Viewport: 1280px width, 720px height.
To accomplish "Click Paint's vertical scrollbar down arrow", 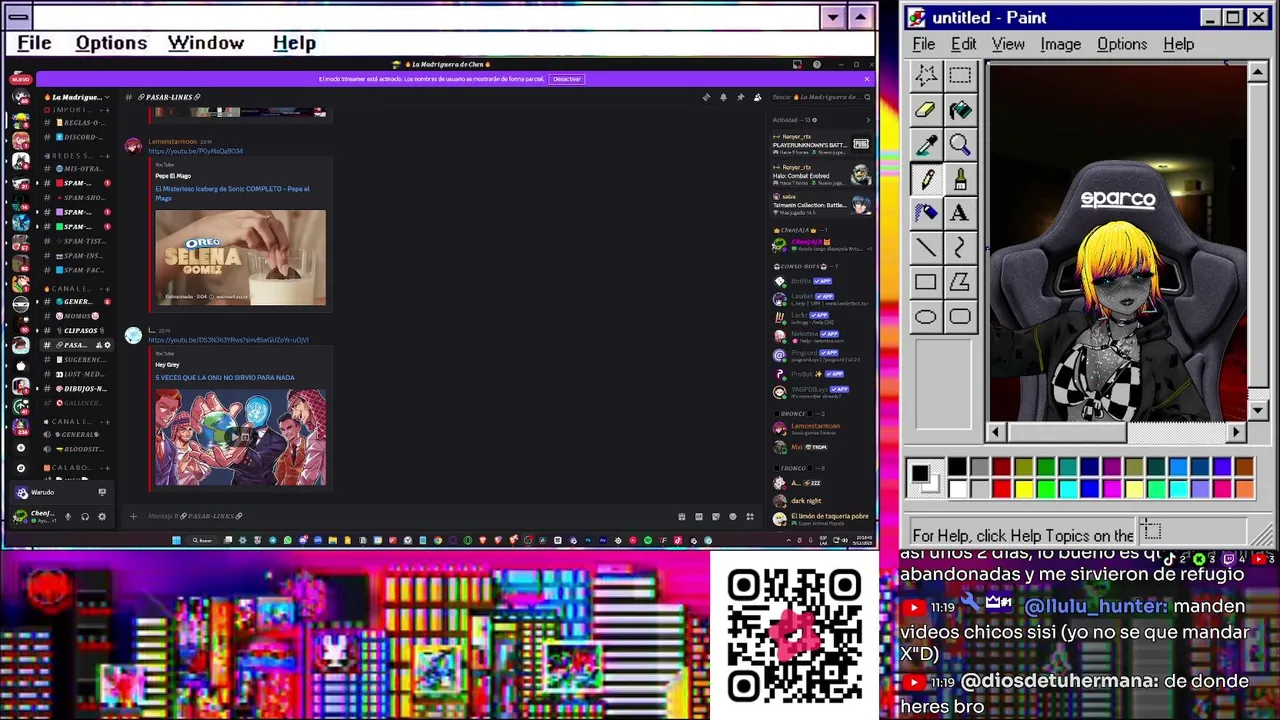I will tap(1258, 410).
